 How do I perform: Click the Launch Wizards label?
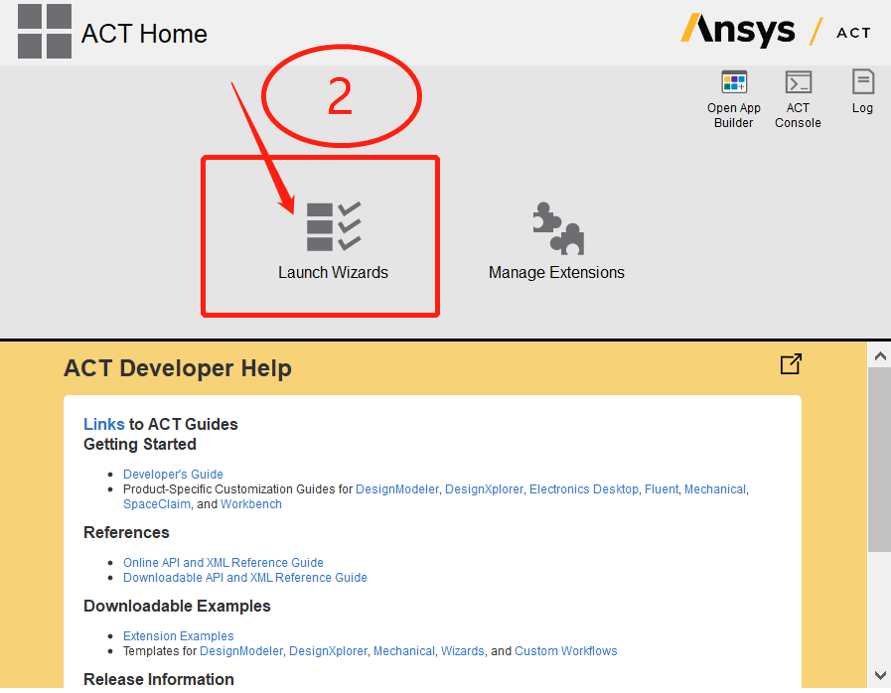pyautogui.click(x=333, y=273)
